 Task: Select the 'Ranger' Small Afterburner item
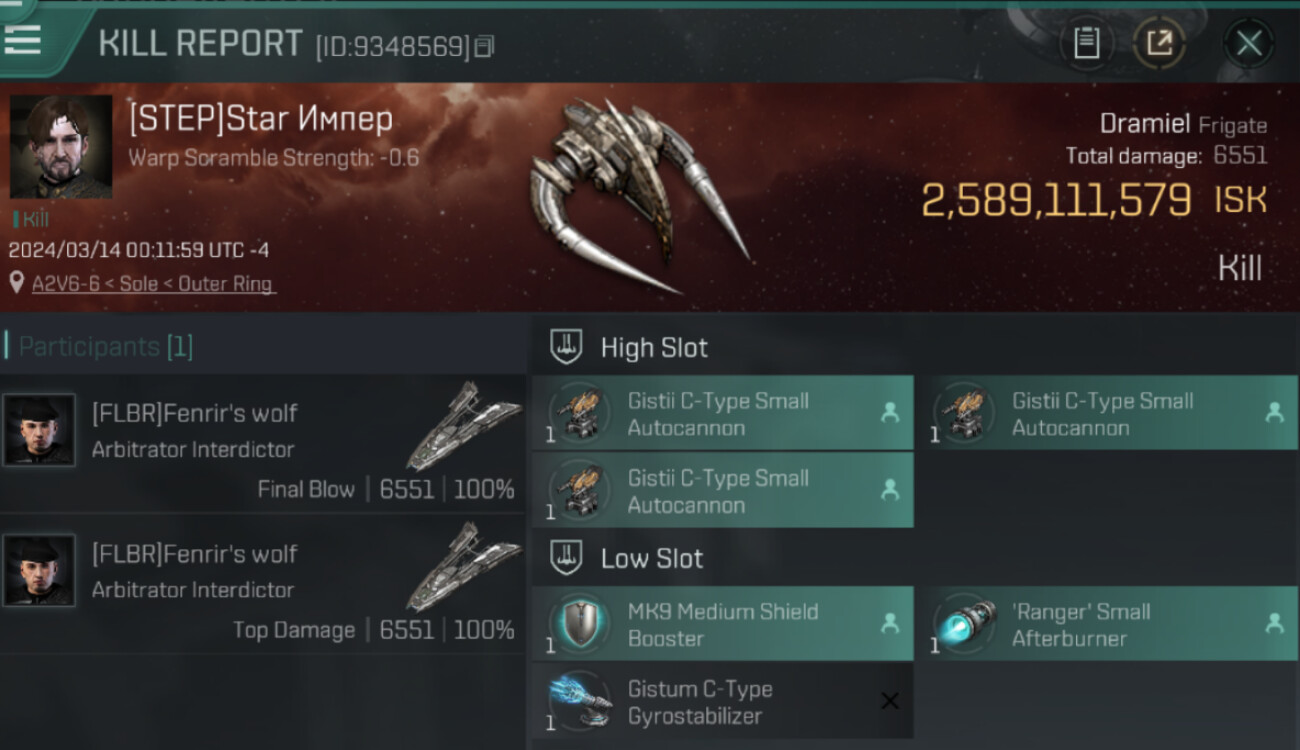[x=1107, y=624]
